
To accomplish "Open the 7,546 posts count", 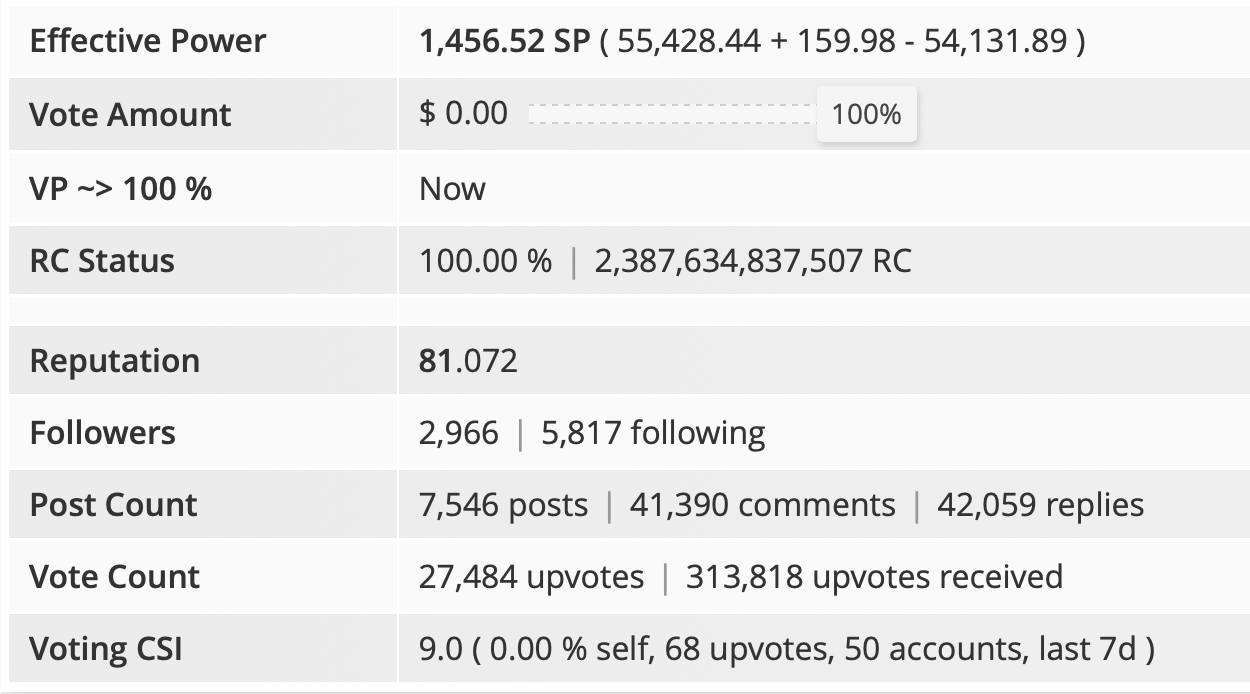I will [x=503, y=504].
